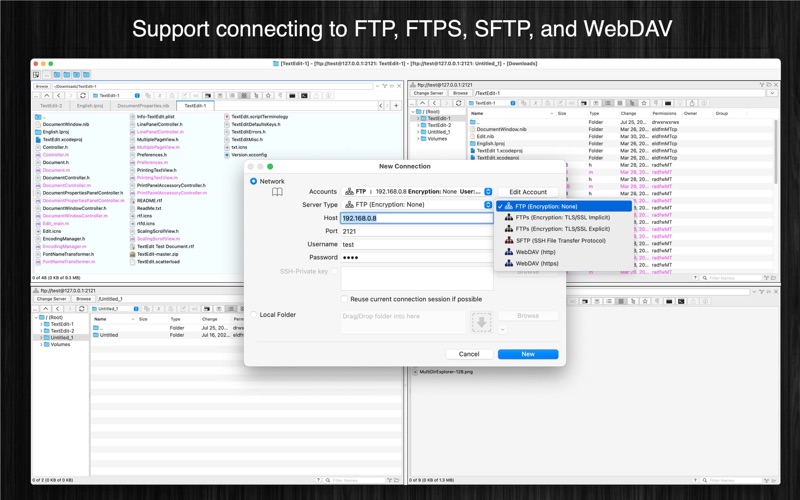
Task: Click terminal icon in bottom-right pane toolbar
Action: [681, 302]
